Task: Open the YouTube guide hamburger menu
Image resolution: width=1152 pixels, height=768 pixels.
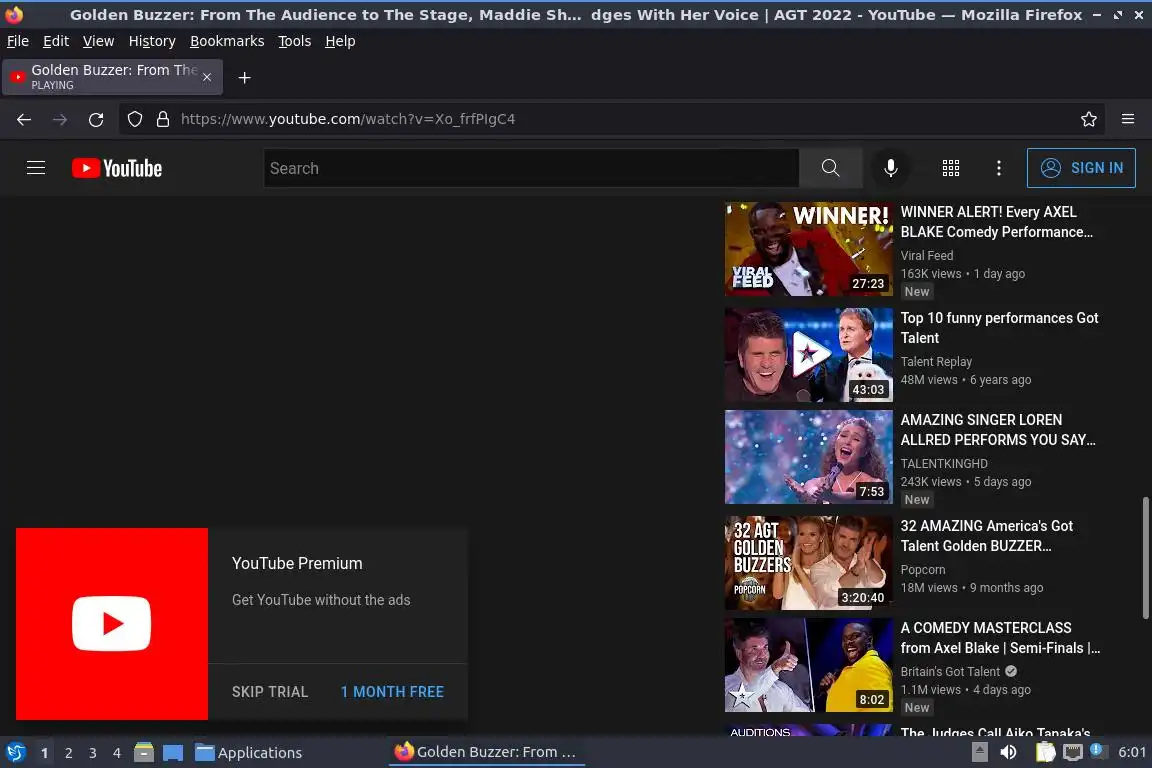Action: pos(36,168)
